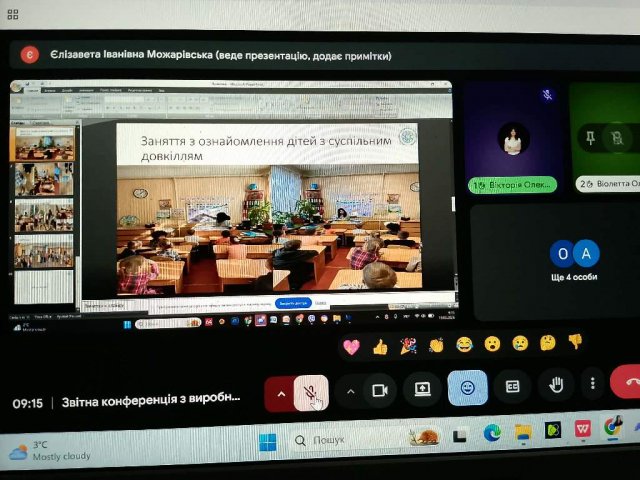
Task: Open Google Chrome from the taskbar
Action: tap(612, 427)
